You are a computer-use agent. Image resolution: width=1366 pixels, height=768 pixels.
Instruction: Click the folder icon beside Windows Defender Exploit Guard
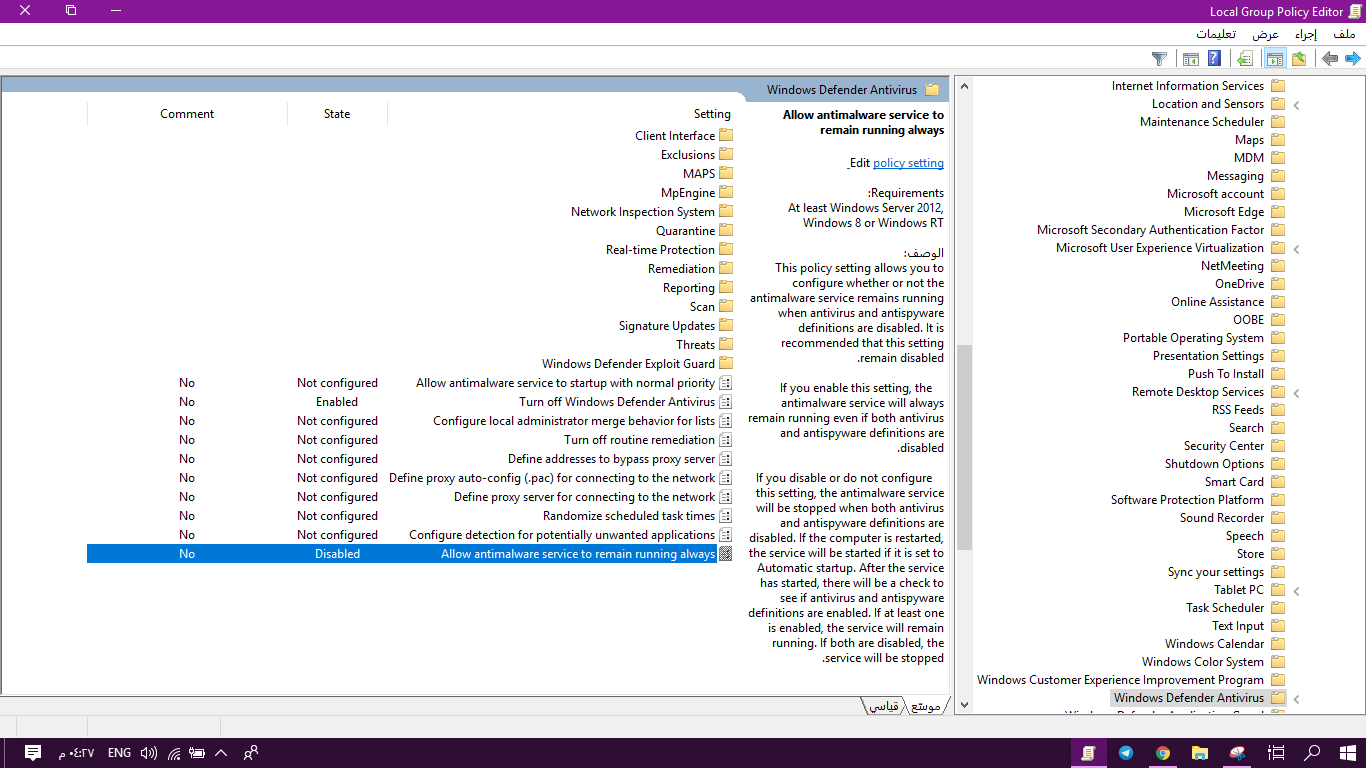coord(726,363)
